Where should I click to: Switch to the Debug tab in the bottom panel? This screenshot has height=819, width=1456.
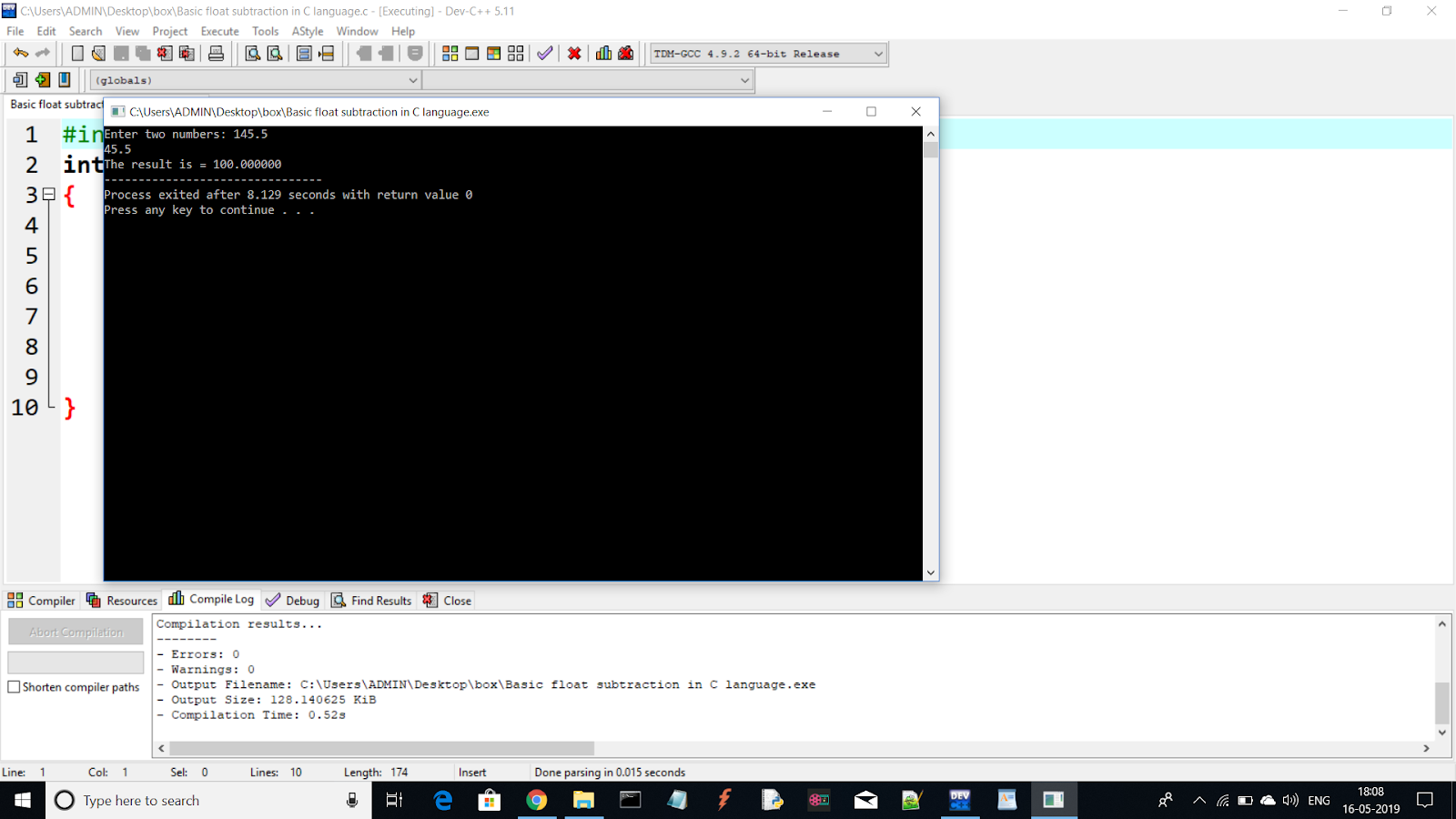coord(291,600)
